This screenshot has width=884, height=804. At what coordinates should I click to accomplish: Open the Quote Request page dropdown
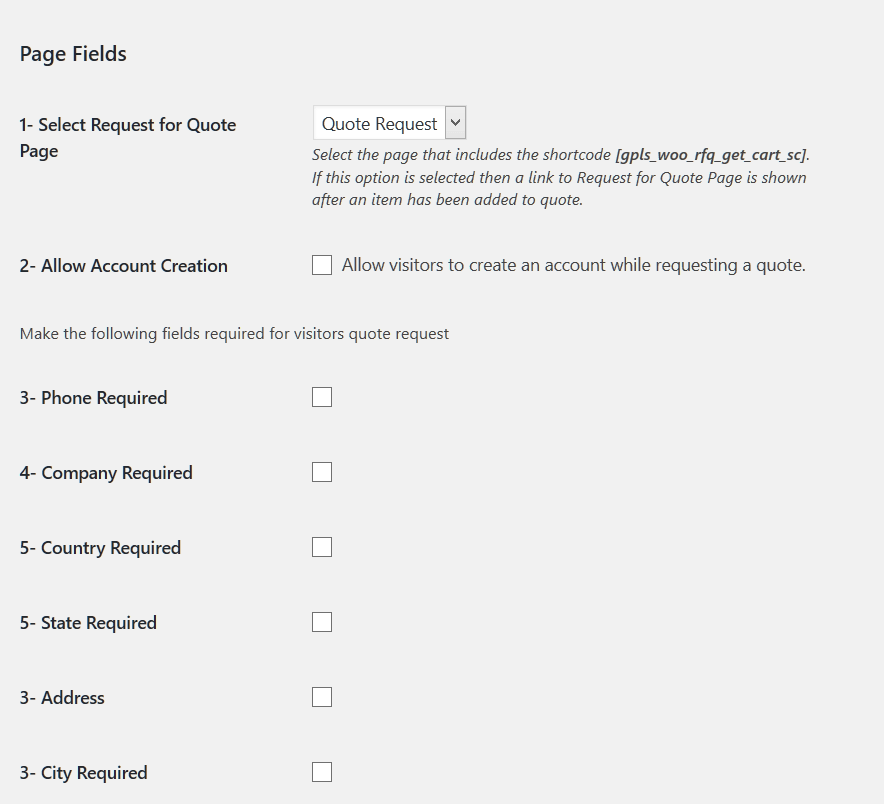click(389, 123)
